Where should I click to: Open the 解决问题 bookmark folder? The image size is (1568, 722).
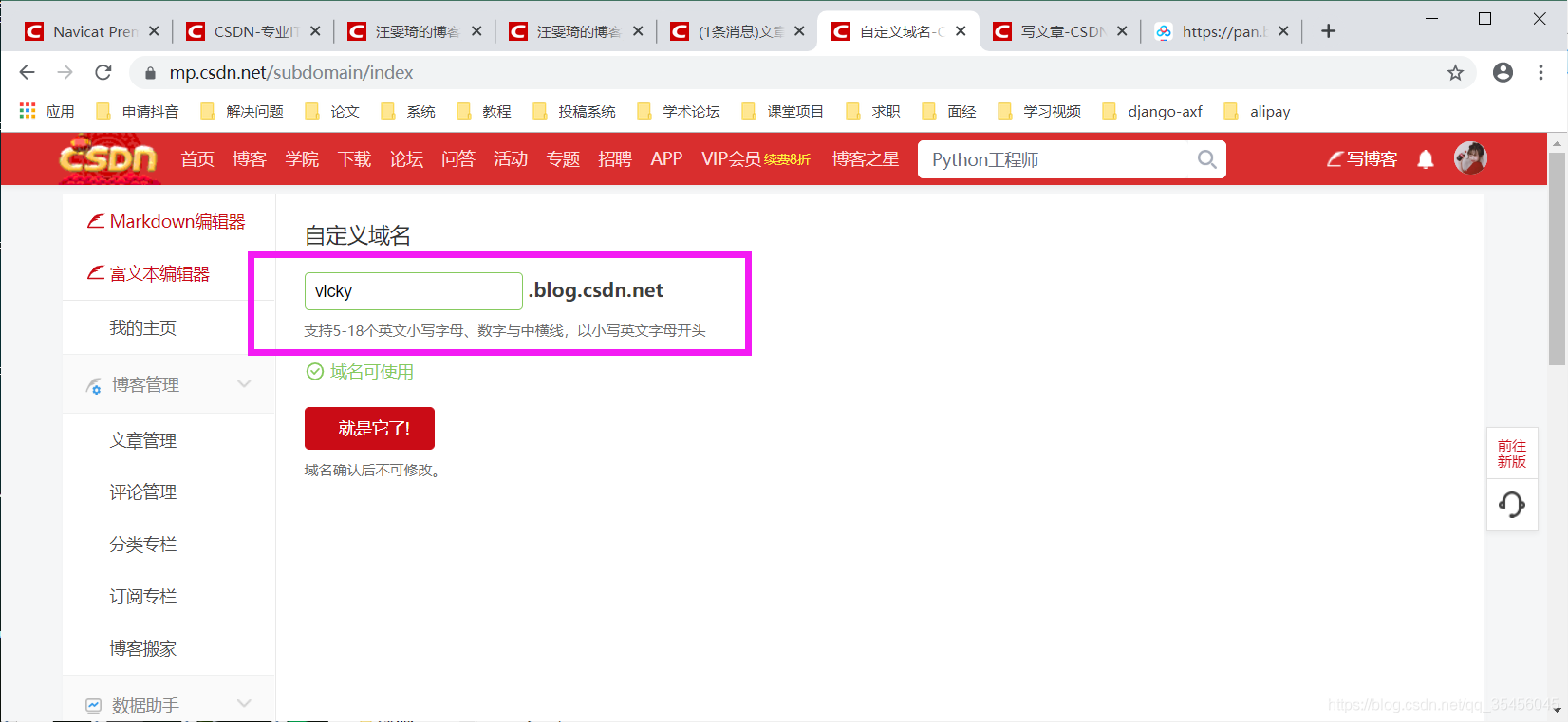coord(242,111)
